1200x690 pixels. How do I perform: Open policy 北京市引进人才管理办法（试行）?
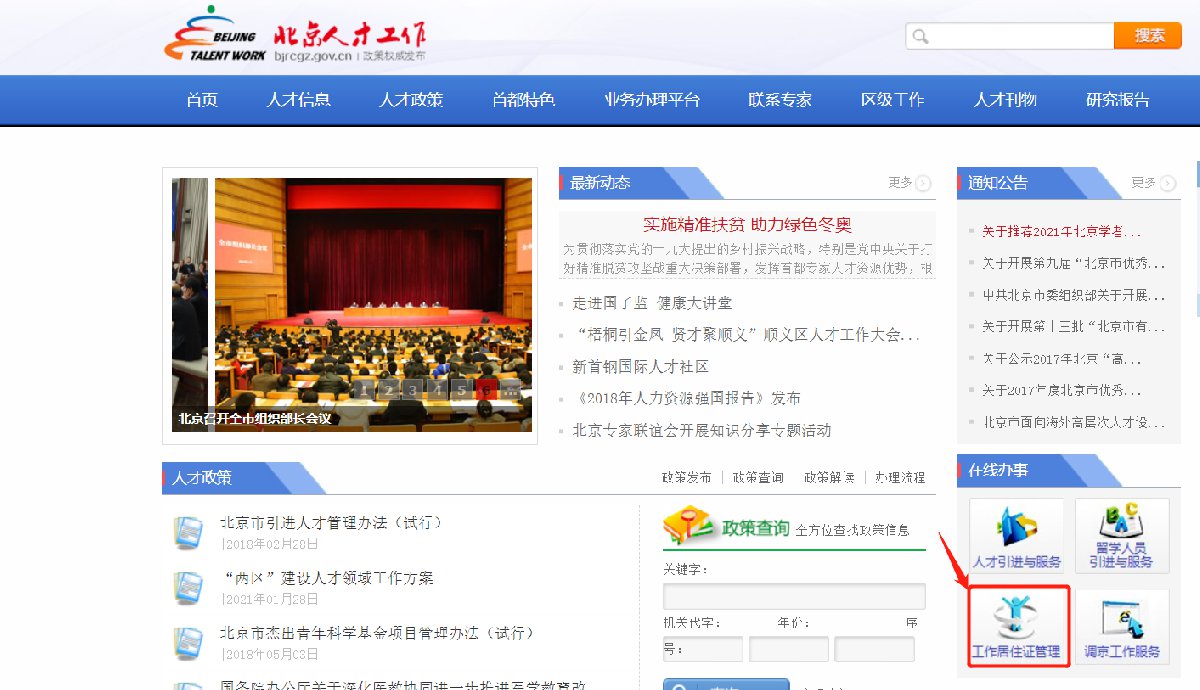[x=331, y=523]
